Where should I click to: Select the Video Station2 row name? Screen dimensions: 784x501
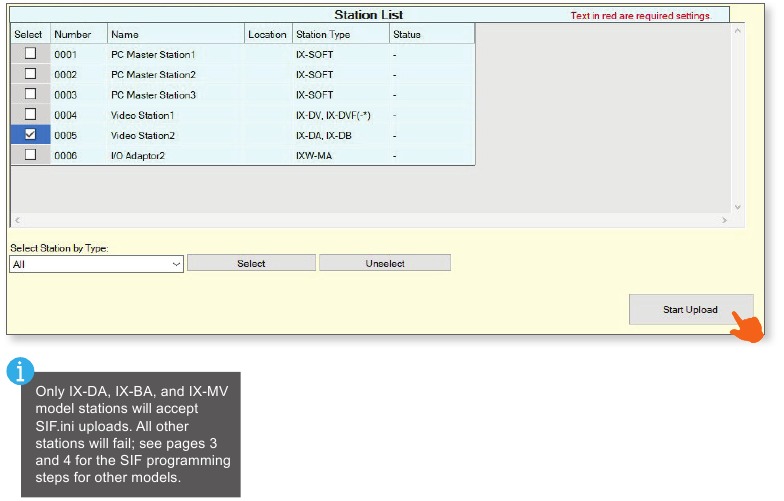pyautogui.click(x=143, y=135)
